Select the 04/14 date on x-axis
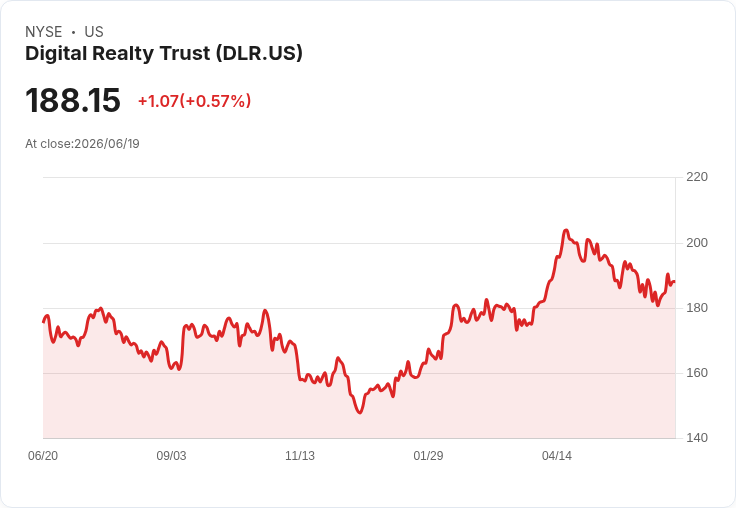Image resolution: width=736 pixels, height=508 pixels. [x=557, y=455]
